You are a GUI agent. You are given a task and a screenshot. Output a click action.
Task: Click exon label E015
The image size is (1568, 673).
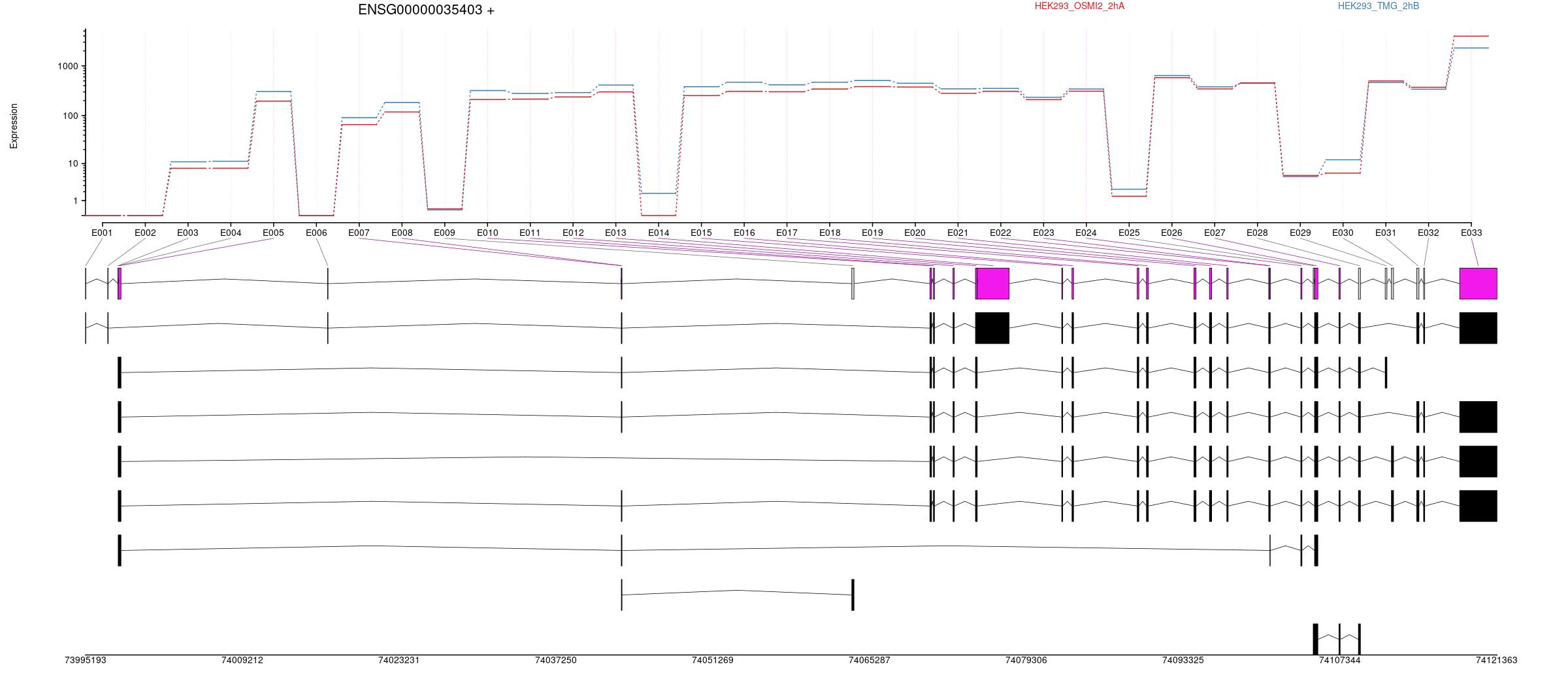[701, 233]
